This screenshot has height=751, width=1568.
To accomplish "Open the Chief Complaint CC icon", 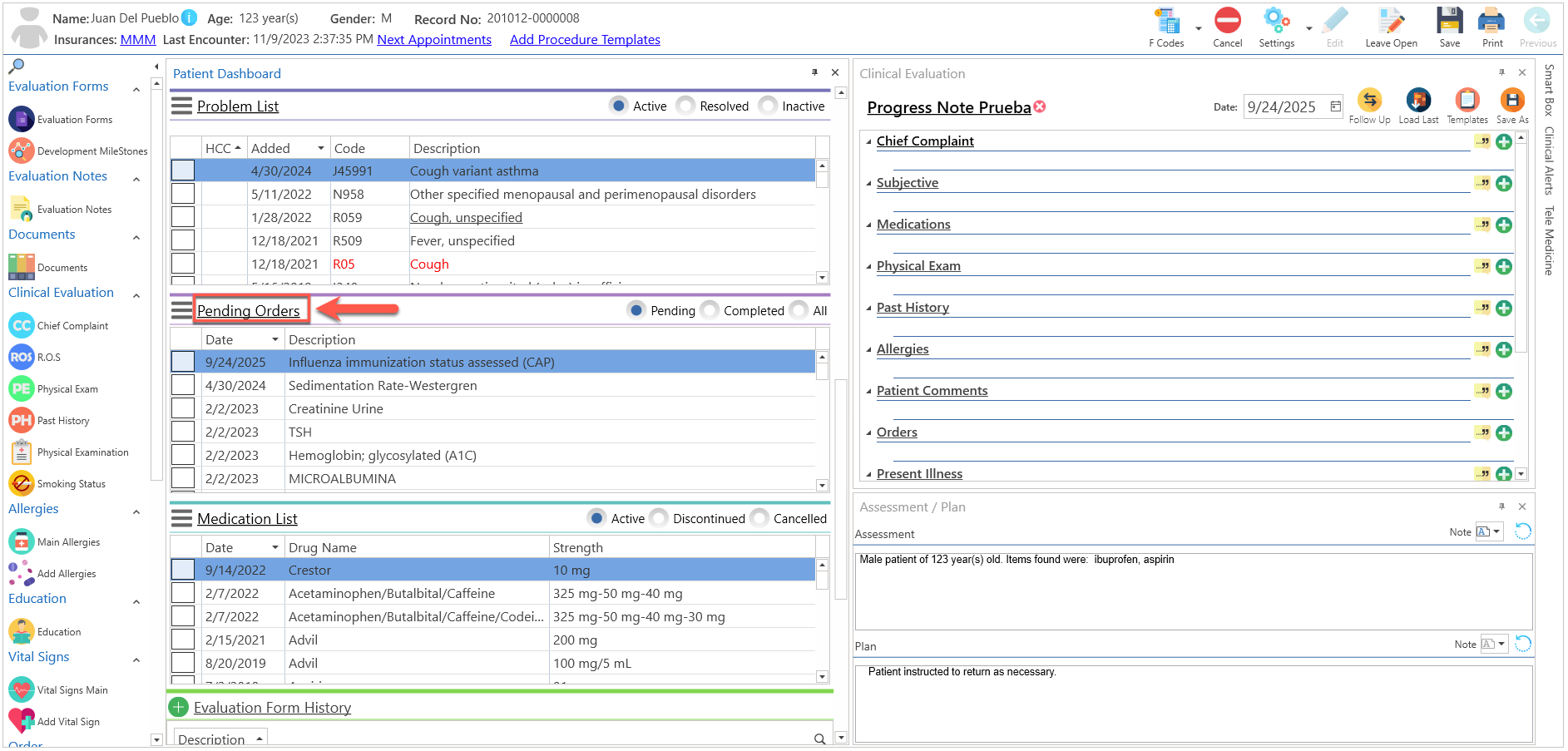I will click(21, 325).
